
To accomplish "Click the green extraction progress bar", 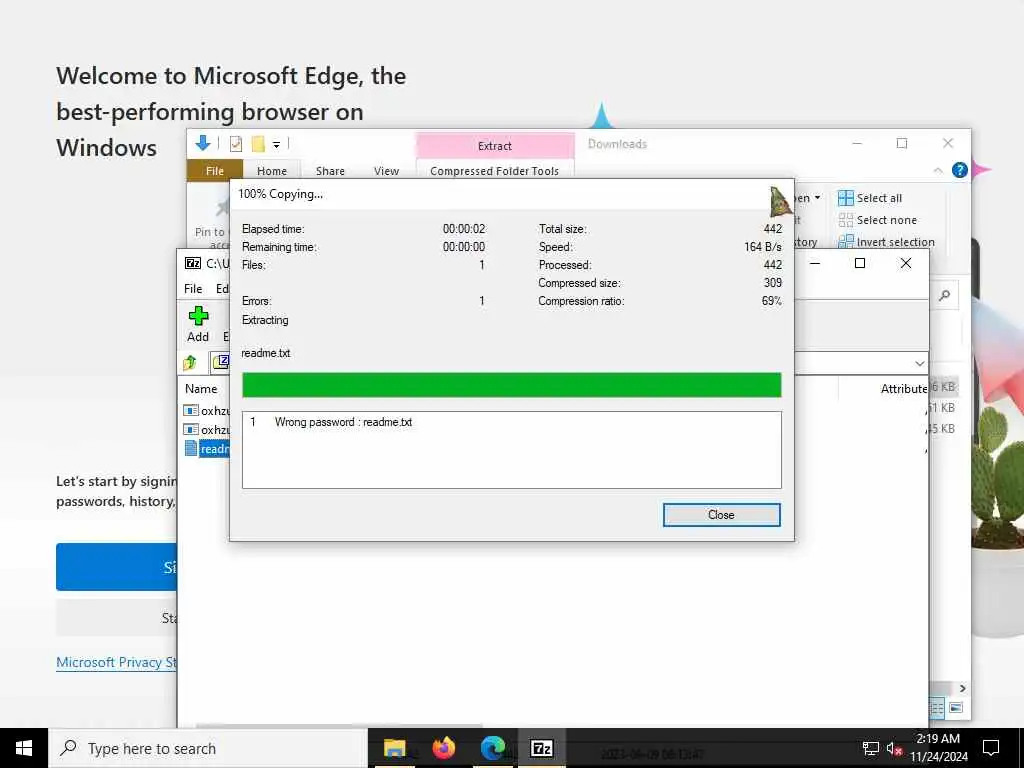I will point(511,385).
